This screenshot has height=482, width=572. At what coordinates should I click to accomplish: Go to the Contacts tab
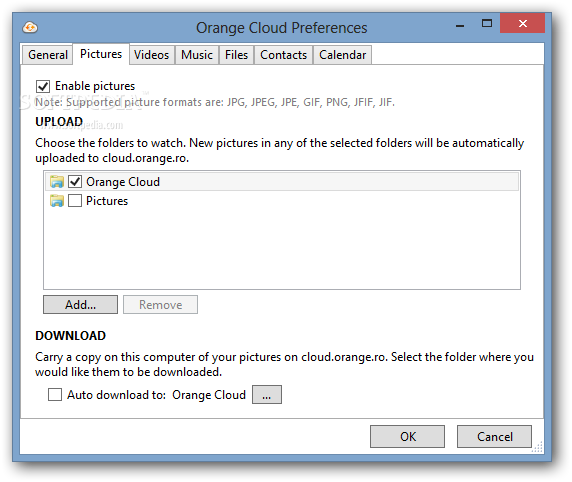(x=283, y=55)
